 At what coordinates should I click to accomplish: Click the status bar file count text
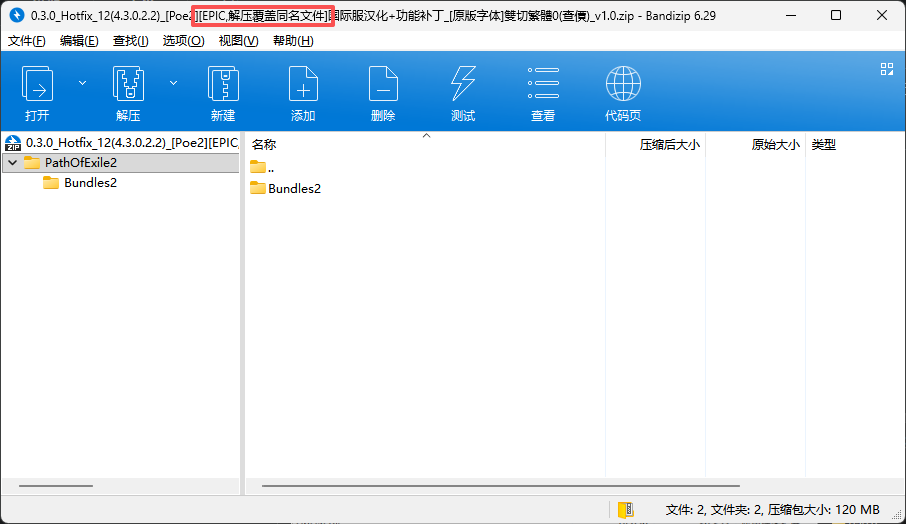coord(773,510)
